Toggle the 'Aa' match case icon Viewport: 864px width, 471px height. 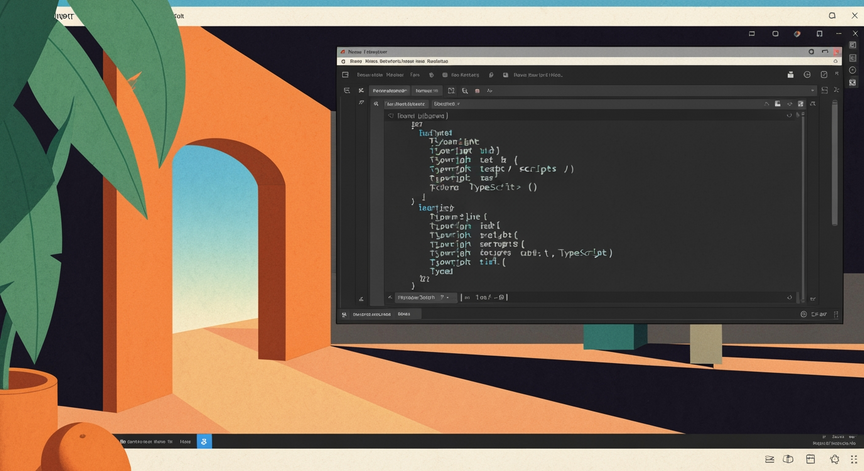pos(489,91)
